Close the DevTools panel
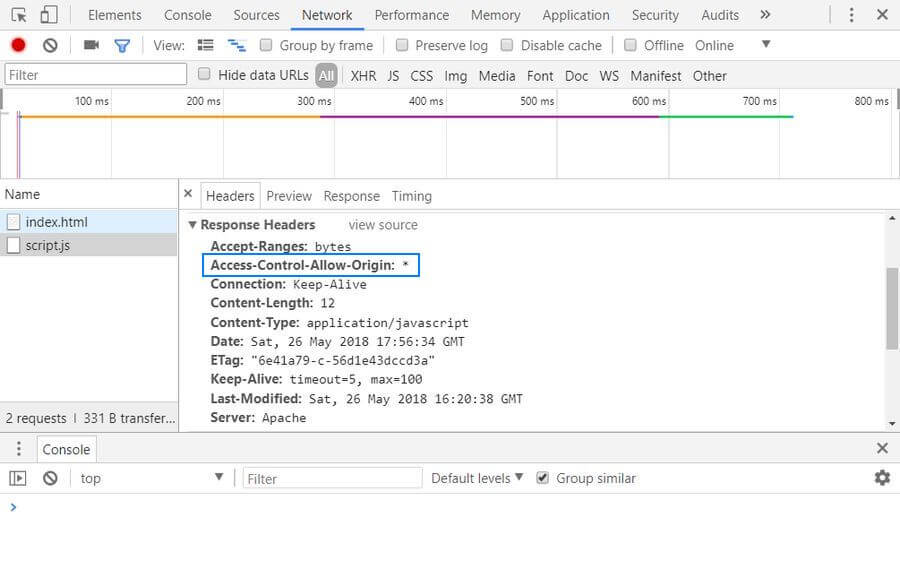The width and height of the screenshot is (900, 561). [882, 15]
